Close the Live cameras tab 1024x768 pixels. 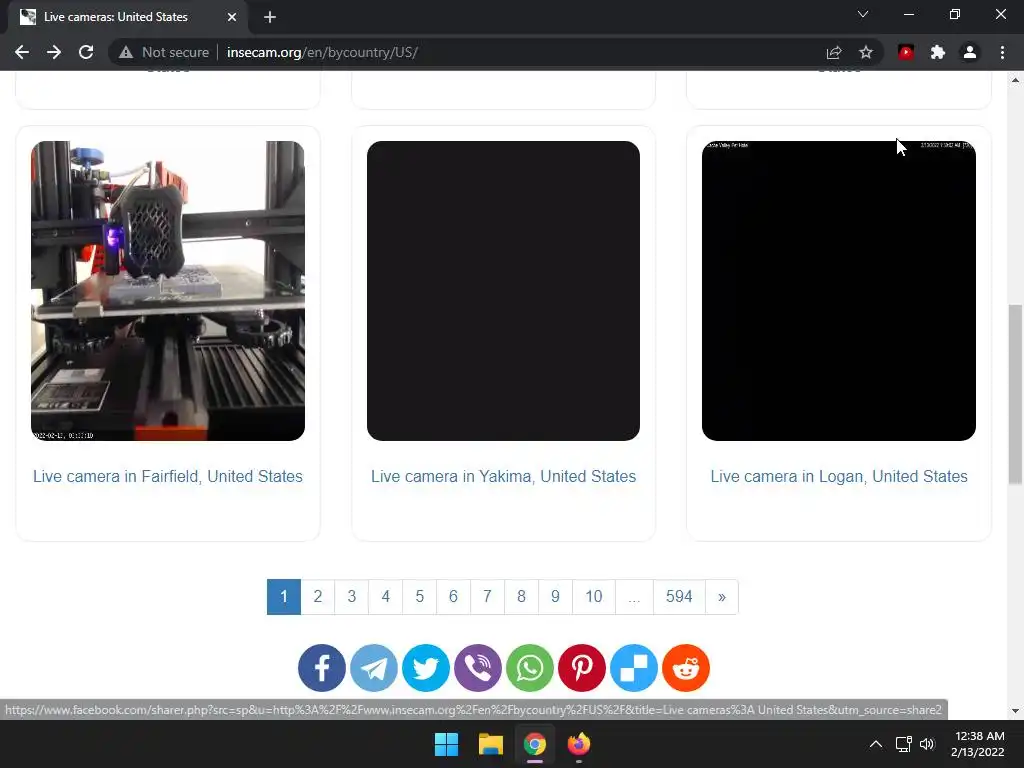pyautogui.click(x=232, y=17)
